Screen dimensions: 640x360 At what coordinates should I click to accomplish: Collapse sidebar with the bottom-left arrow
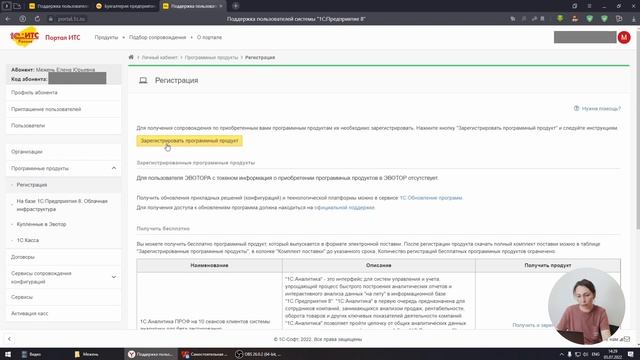pos(9,339)
